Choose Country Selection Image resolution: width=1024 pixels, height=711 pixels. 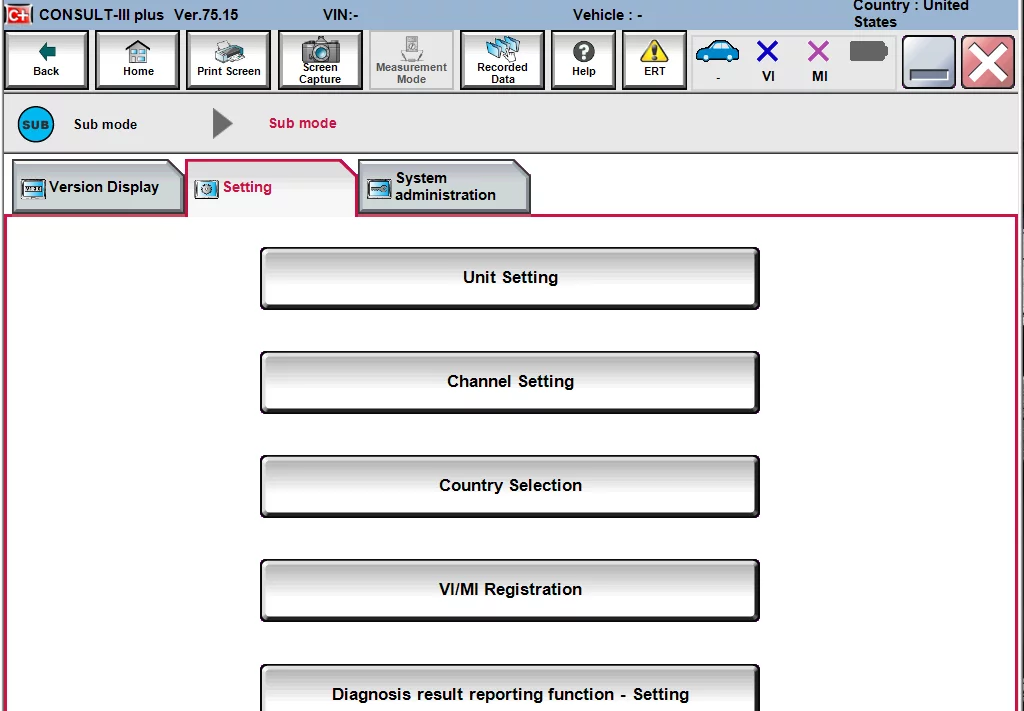(510, 485)
